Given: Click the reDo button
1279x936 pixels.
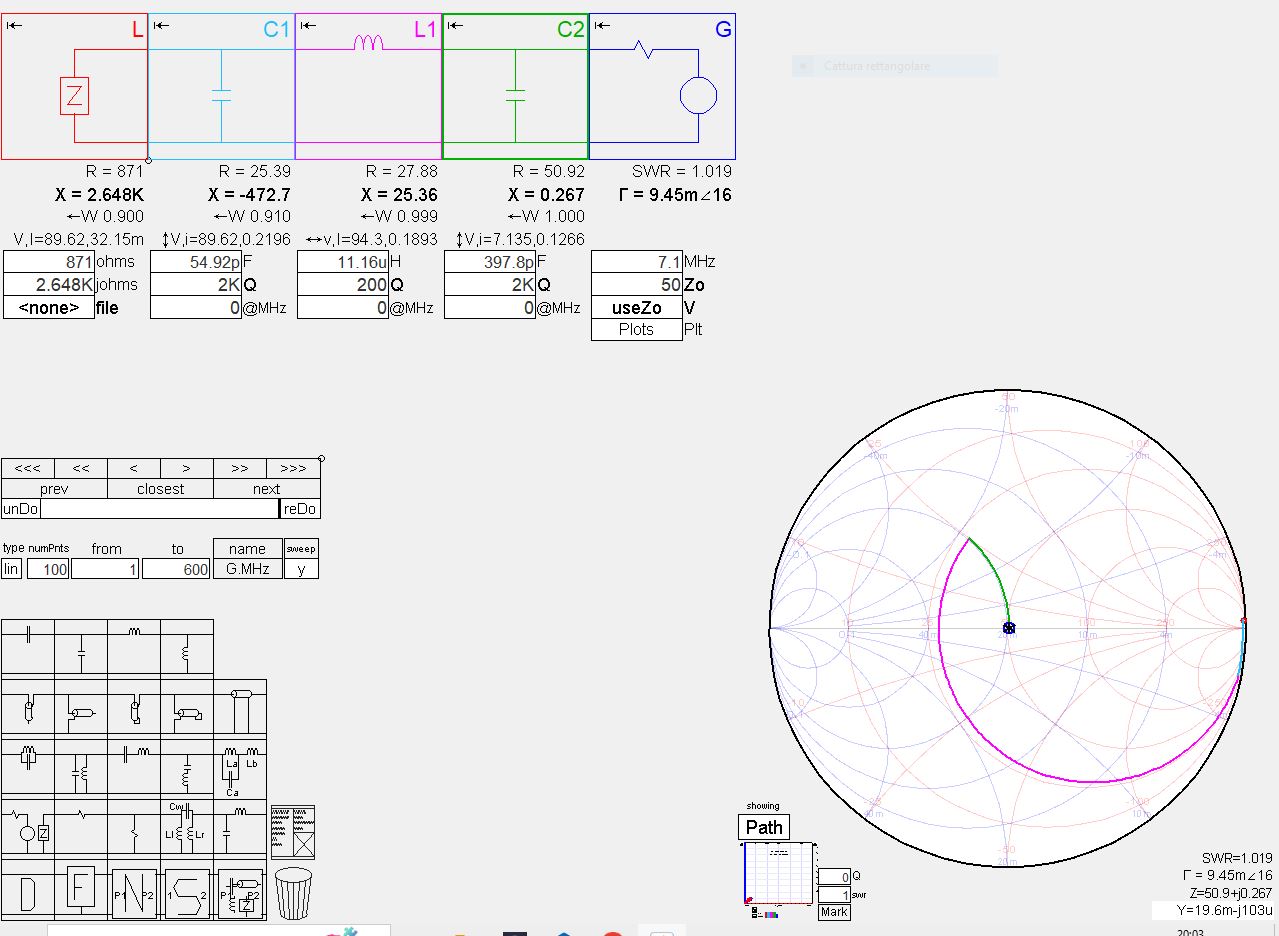Looking at the screenshot, I should (300, 509).
